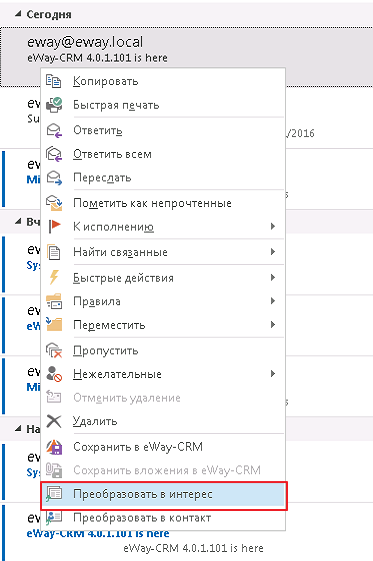Open the Быстрые действия submenu arrow

[273, 278]
